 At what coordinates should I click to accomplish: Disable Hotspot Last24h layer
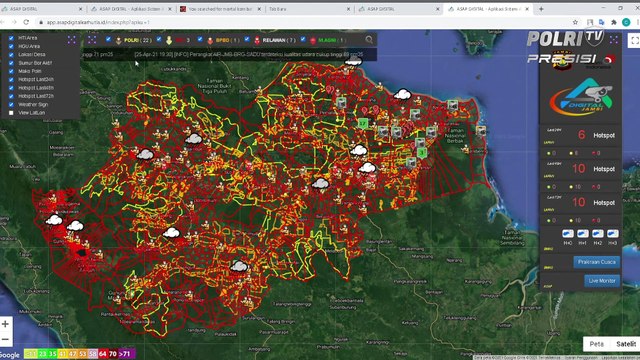[x=11, y=80]
